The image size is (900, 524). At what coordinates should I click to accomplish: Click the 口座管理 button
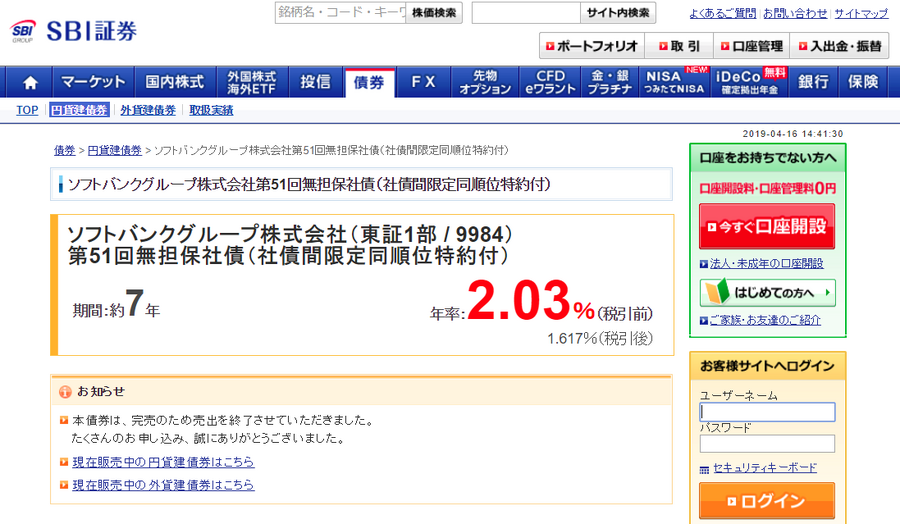[x=752, y=46]
